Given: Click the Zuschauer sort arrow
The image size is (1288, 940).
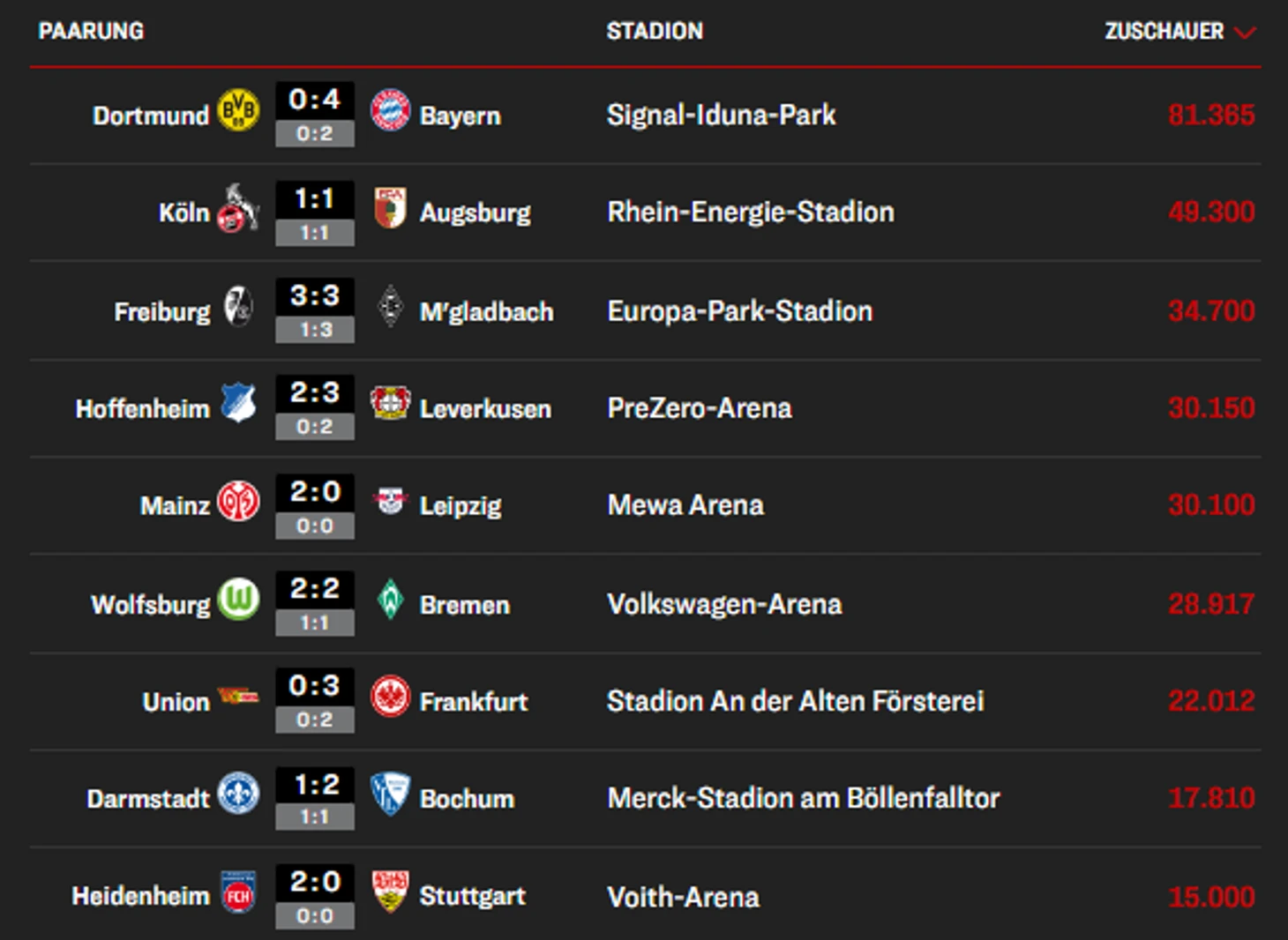Looking at the screenshot, I should 1245,34.
